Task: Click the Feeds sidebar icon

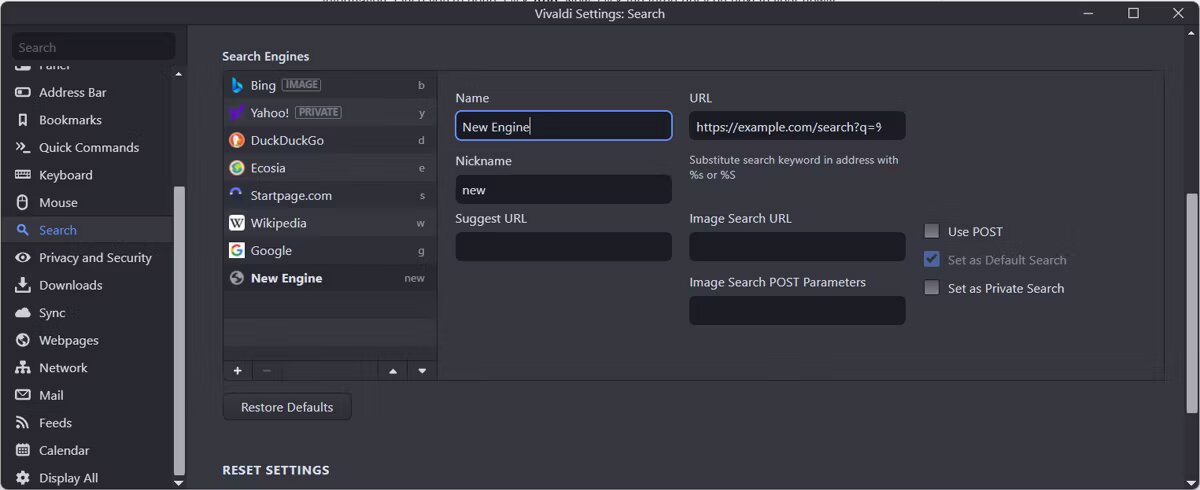Action: [23, 423]
